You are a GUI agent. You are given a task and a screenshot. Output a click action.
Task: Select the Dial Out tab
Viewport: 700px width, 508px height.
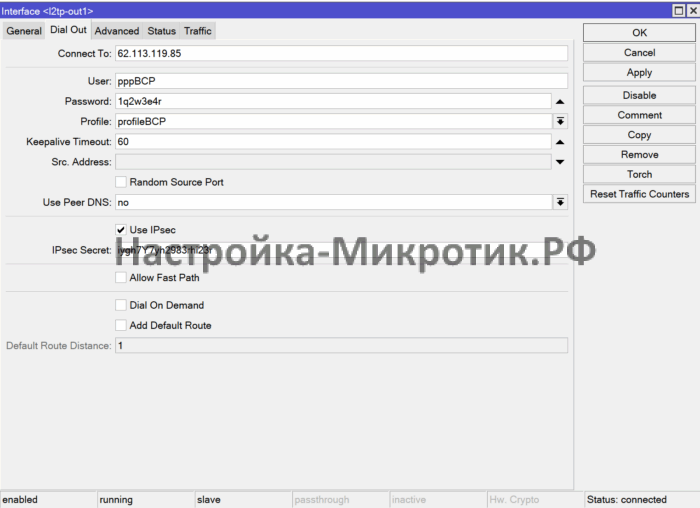(68, 30)
